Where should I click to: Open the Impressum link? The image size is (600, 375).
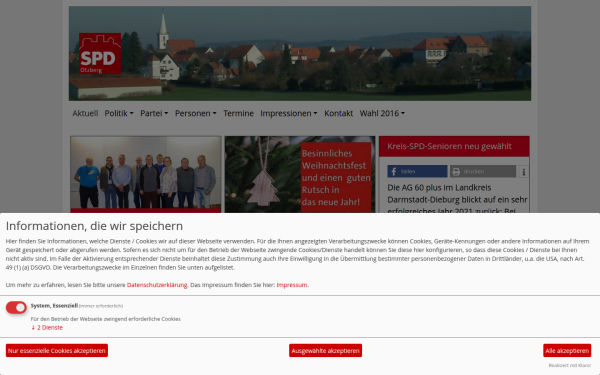point(292,285)
